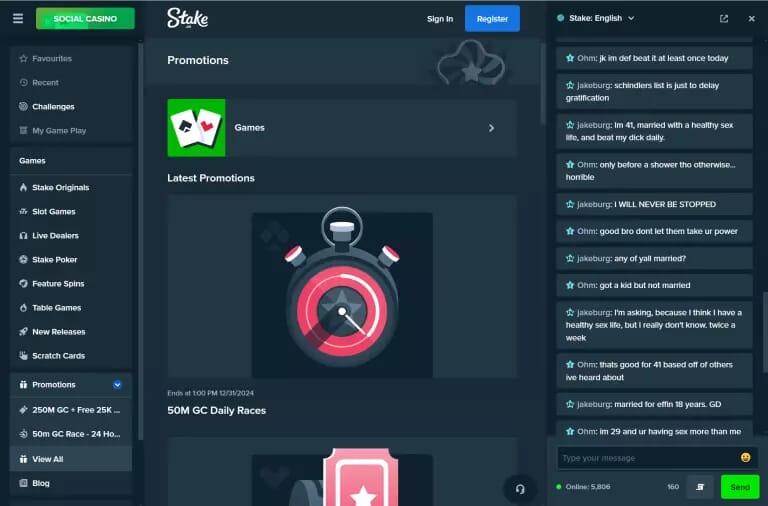
Task: Open the hamburger menu icon
Action: pyautogui.click(x=18, y=19)
